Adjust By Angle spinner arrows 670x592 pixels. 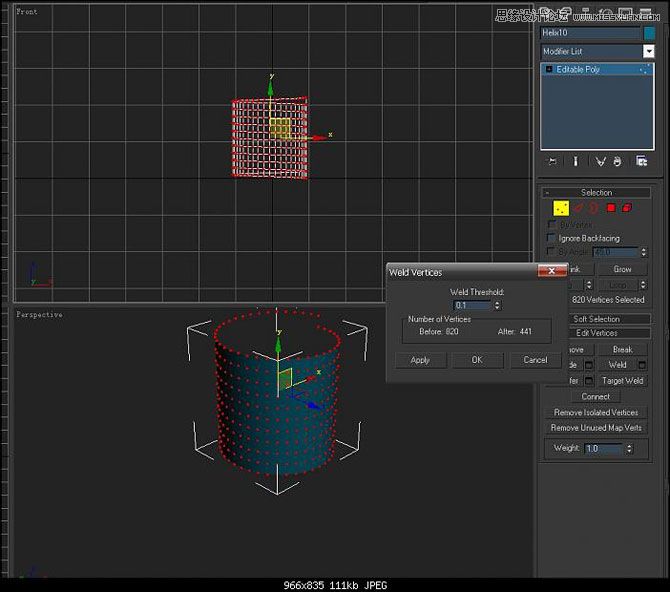click(644, 252)
